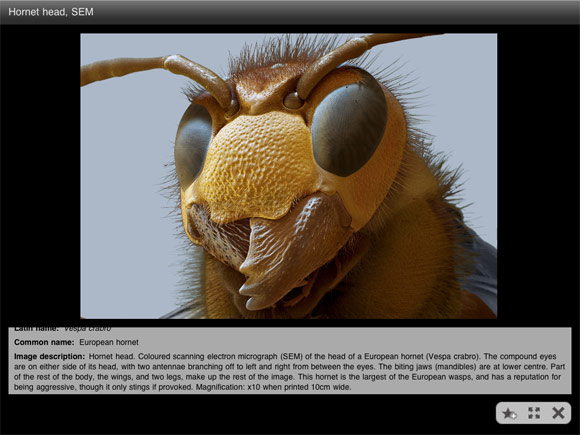Click the 'European hornet' common name text
The height and width of the screenshot is (435, 580).
click(109, 342)
